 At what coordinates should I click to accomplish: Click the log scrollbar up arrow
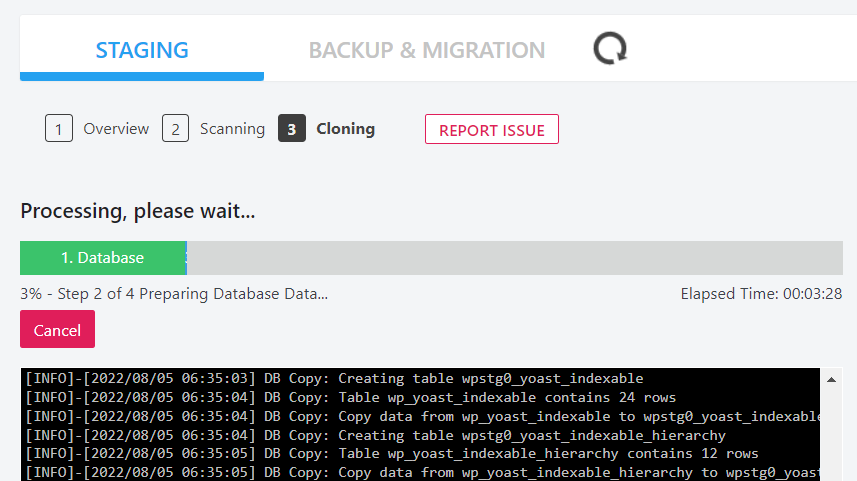pyautogui.click(x=831, y=379)
